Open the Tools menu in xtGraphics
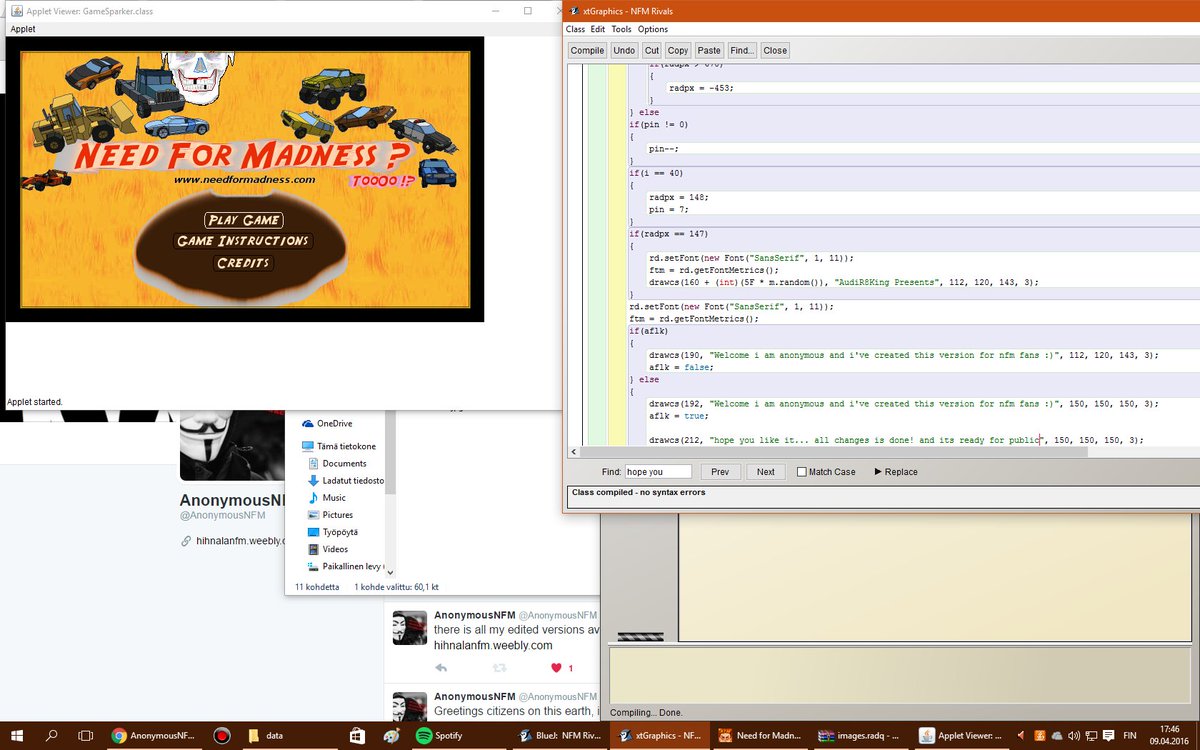This screenshot has width=1200, height=750. 621,30
